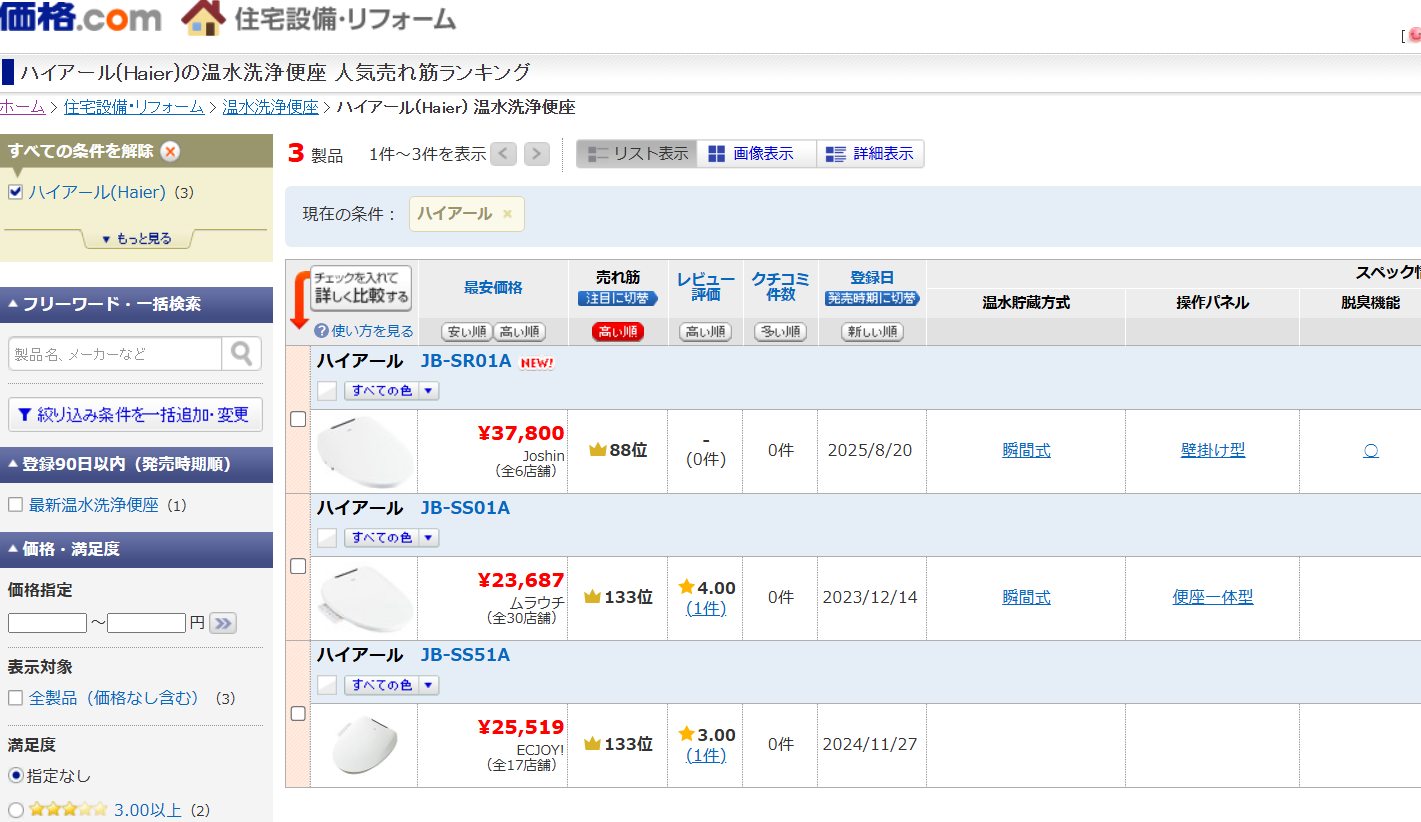Image resolution: width=1421 pixels, height=822 pixels.
Task: Open すべての色 dropdown for JB-SS01A
Action: click(x=392, y=538)
